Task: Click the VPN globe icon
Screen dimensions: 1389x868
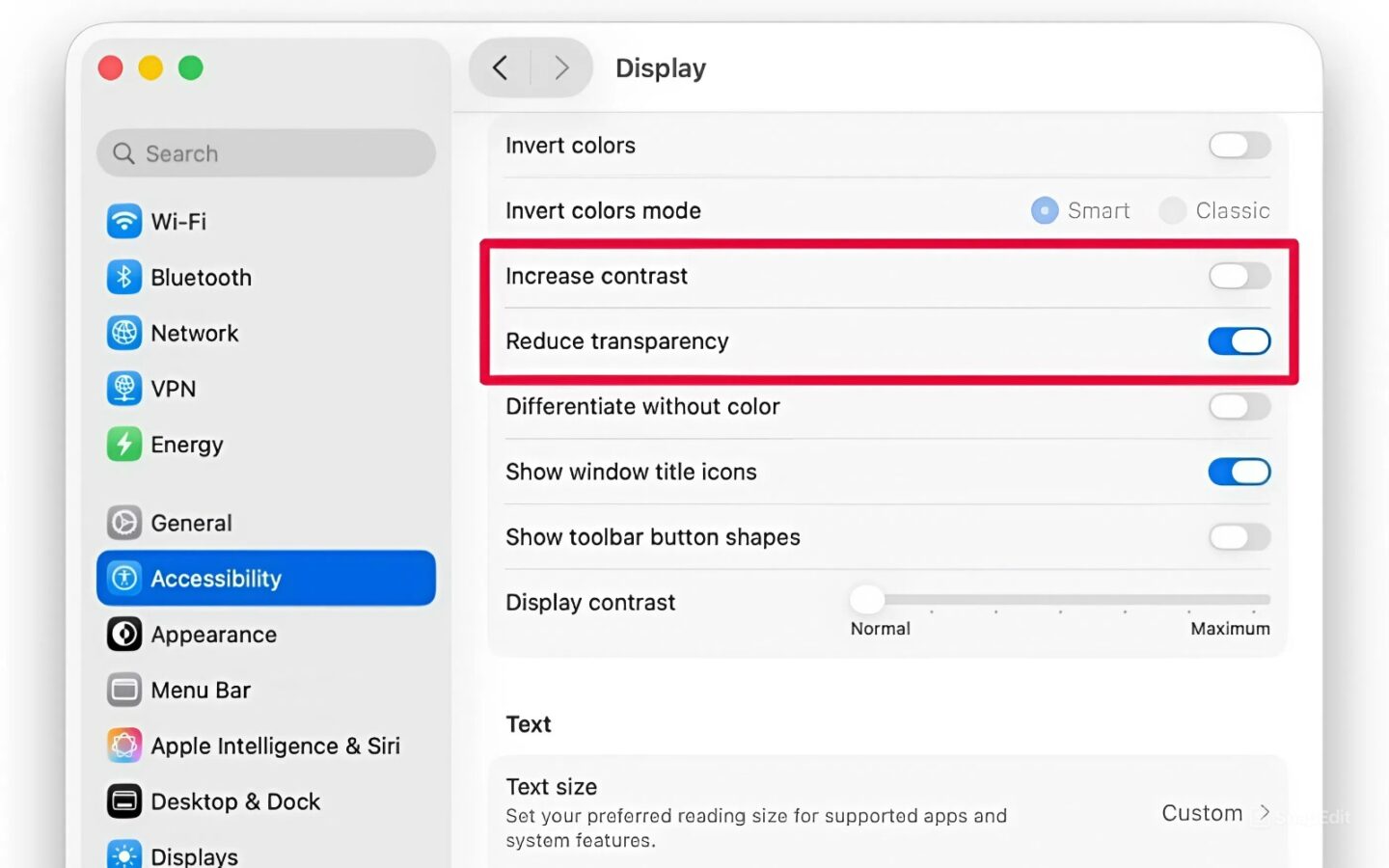Action: 124,389
